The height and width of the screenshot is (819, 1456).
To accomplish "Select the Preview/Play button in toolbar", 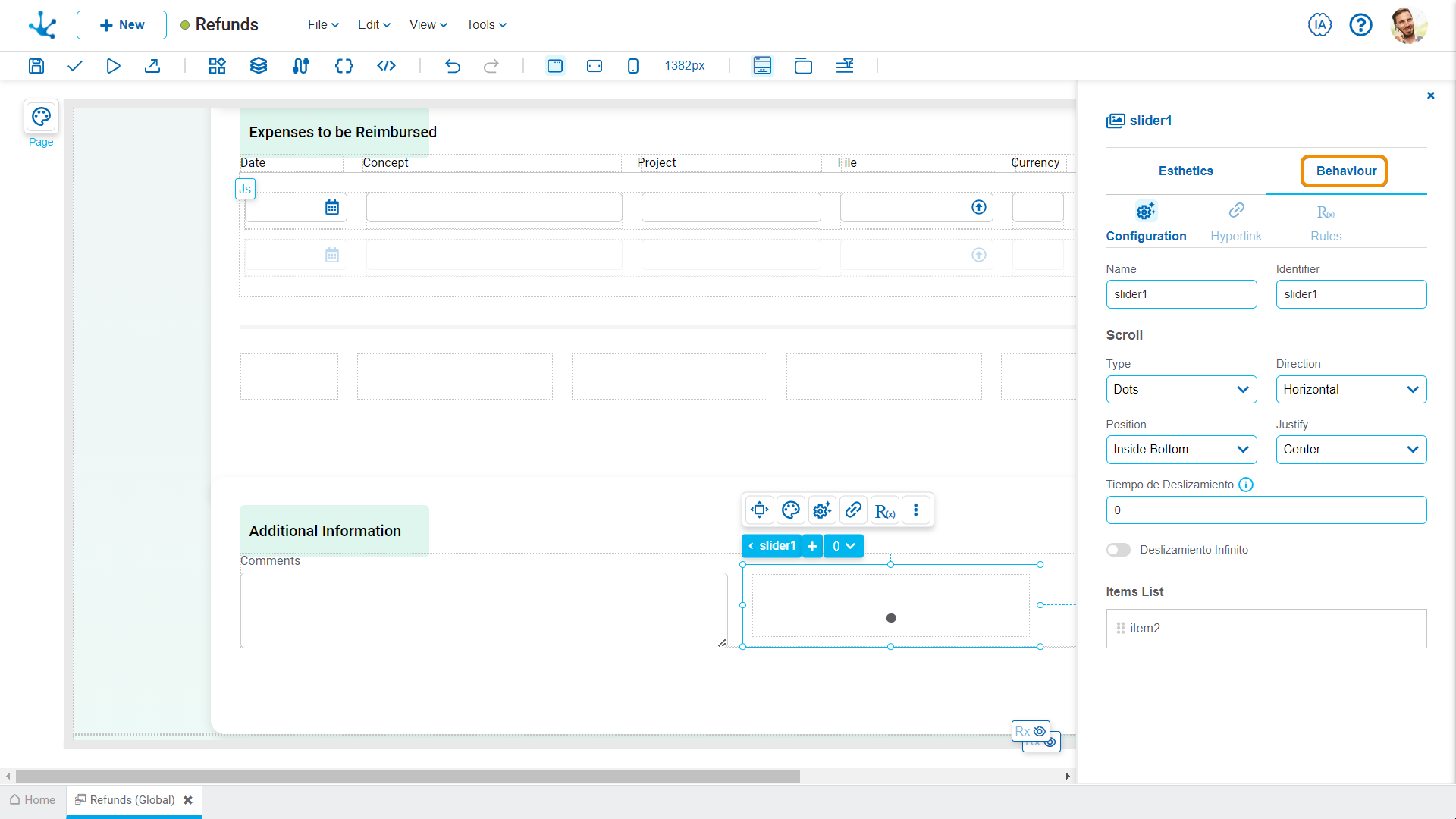I will (x=113, y=65).
